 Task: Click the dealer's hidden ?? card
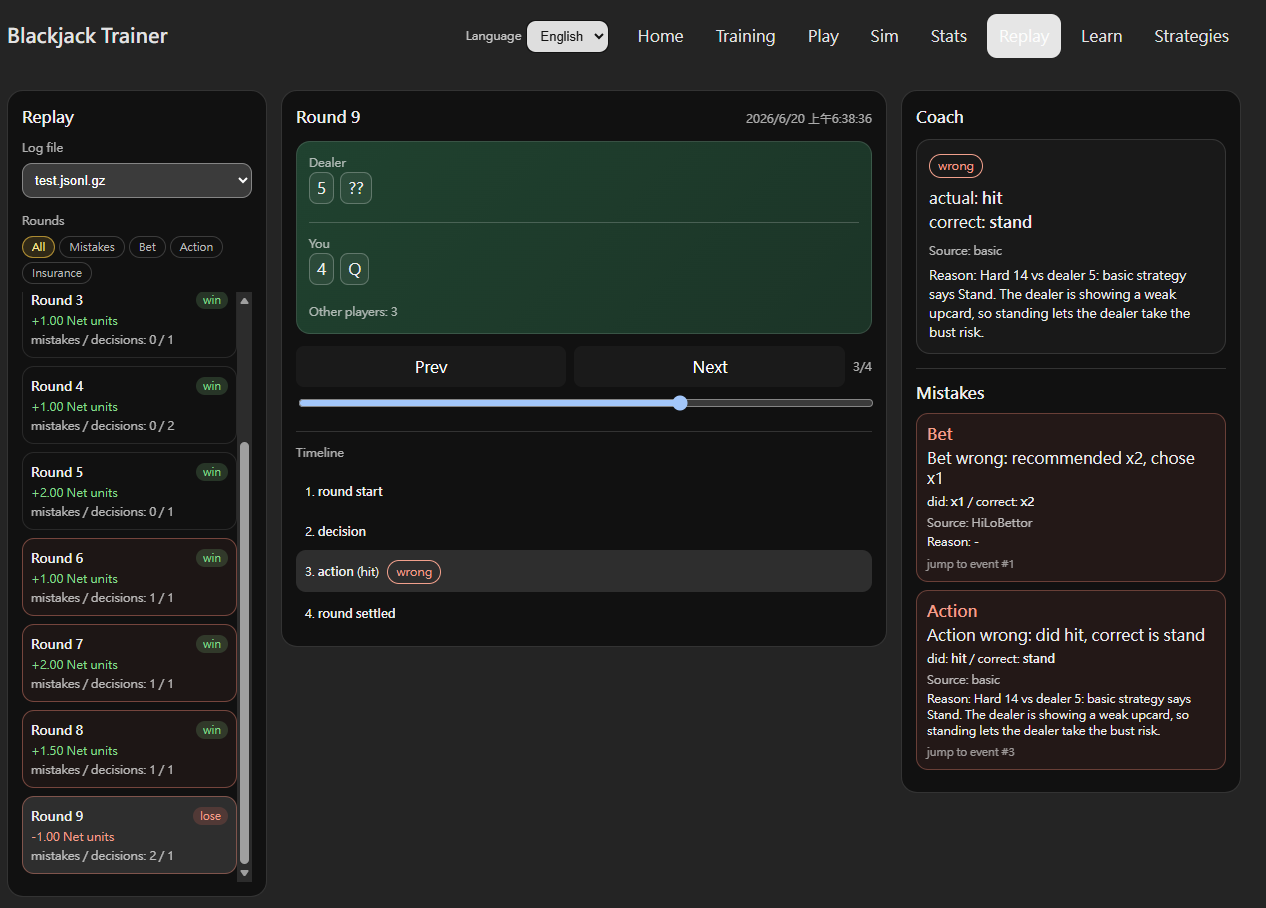coord(356,188)
